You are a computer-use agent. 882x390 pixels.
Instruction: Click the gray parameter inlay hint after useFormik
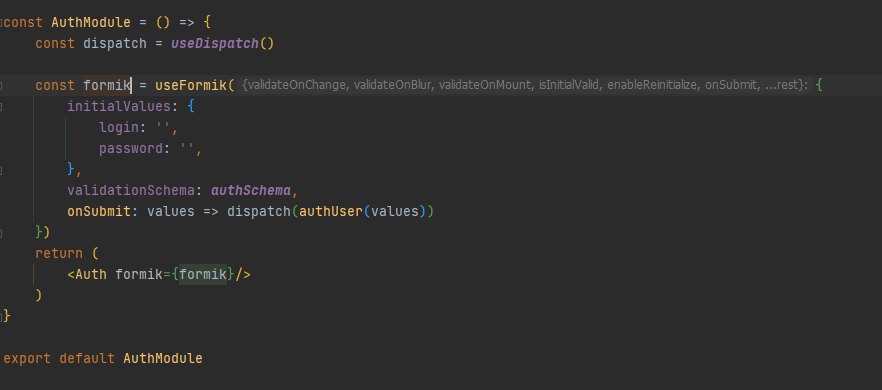click(x=525, y=86)
